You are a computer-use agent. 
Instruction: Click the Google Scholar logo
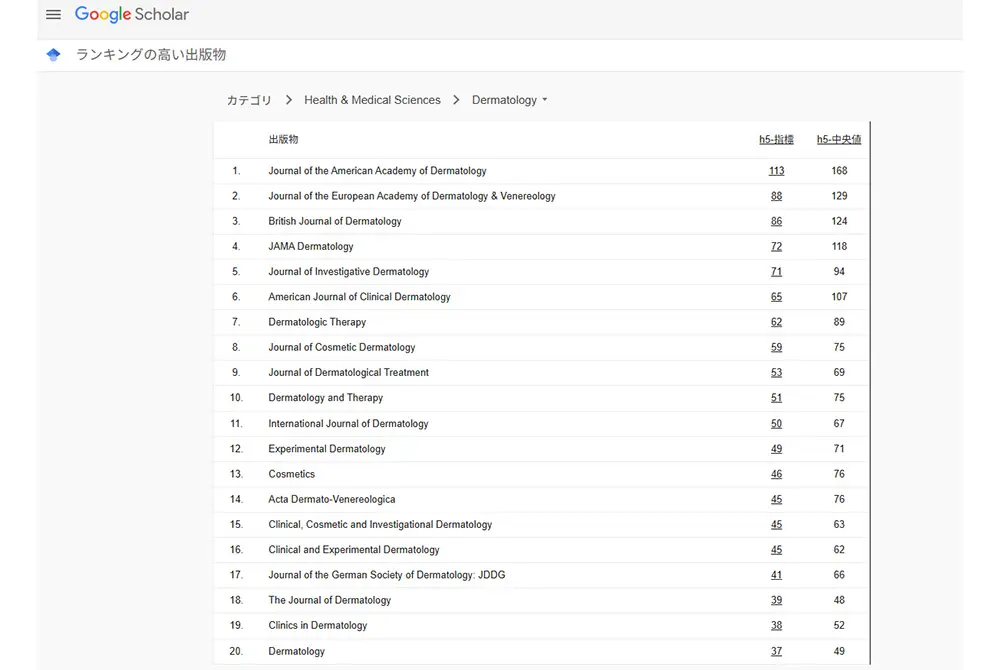(x=130, y=14)
